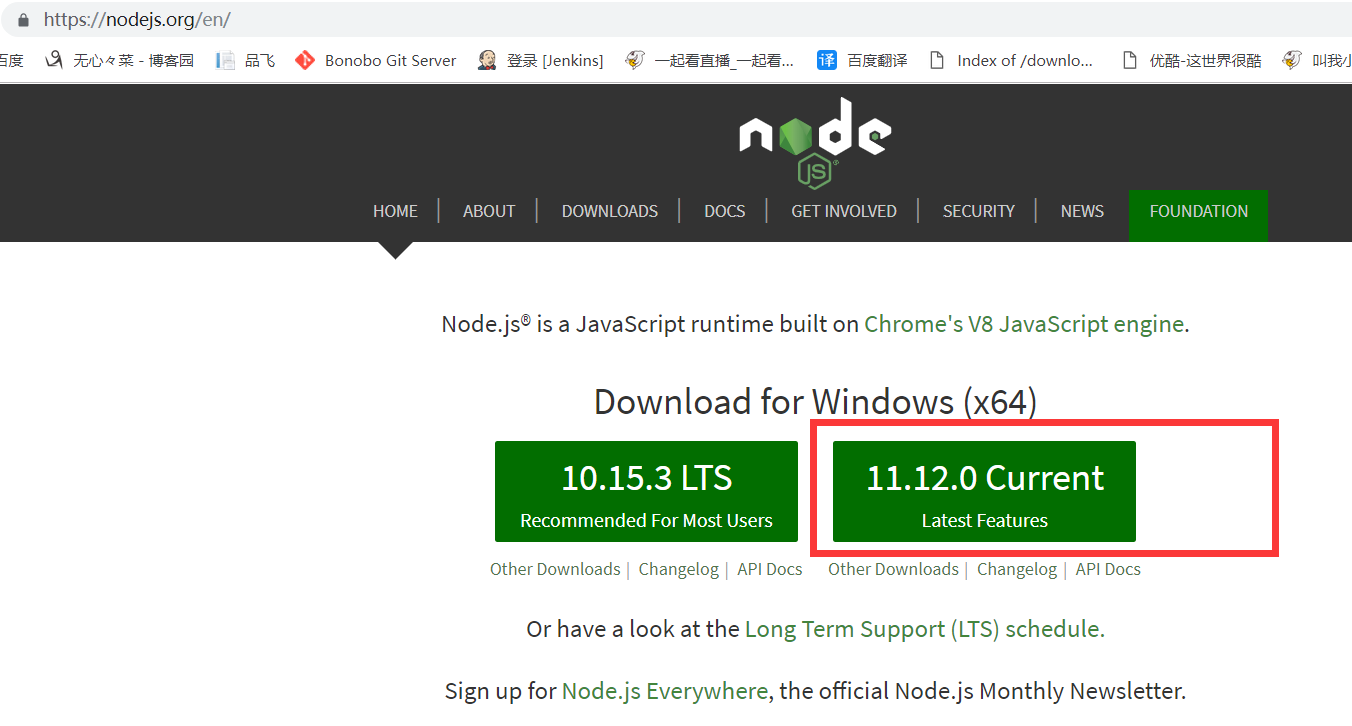
Task: Open the DOWNLOADS nav item
Action: click(610, 211)
